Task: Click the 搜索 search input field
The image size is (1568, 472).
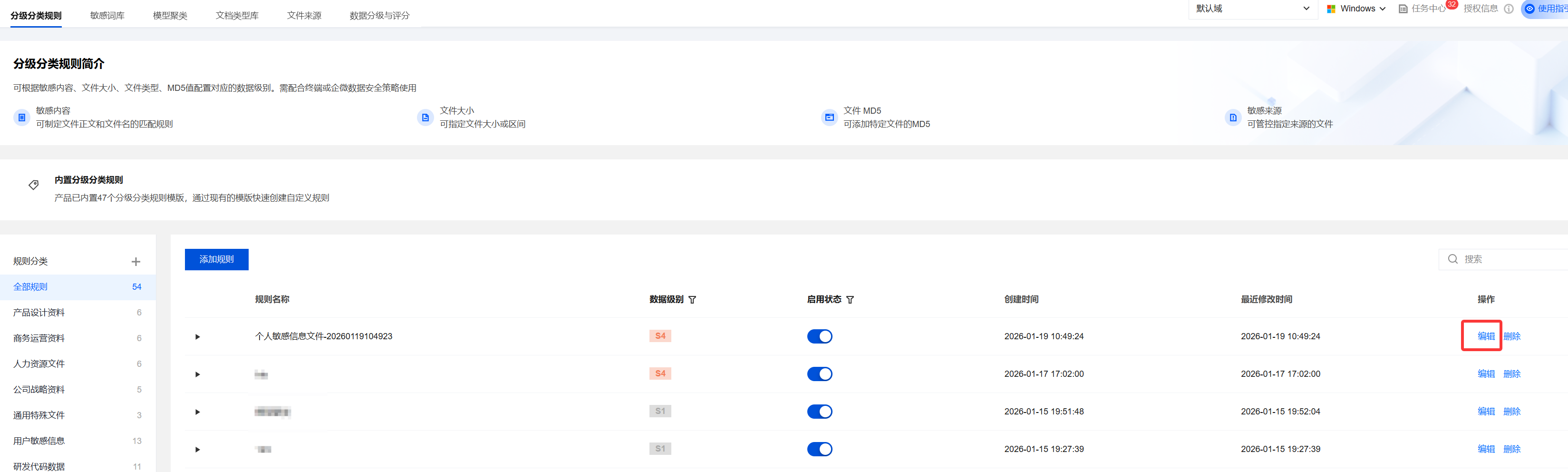Action: tap(1510, 259)
